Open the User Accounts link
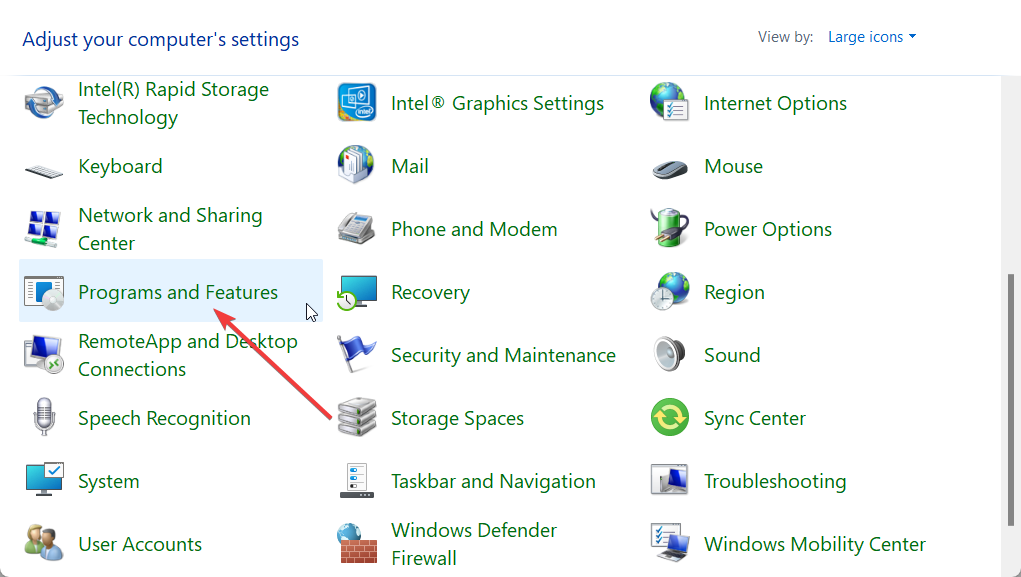The image size is (1021, 577). tap(140, 544)
